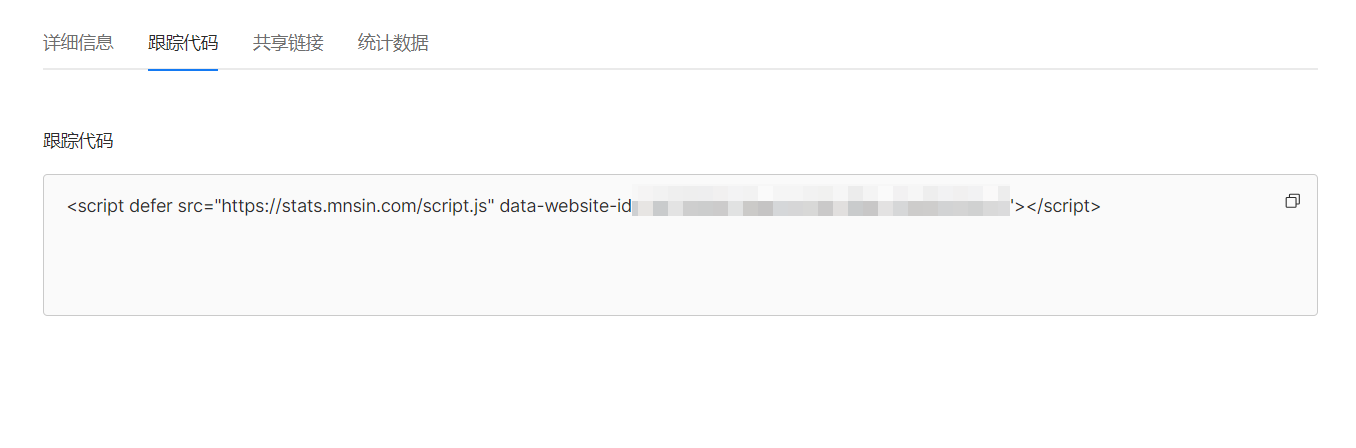
Task: Click the 跟踪代码 section heading
Action: (78, 141)
